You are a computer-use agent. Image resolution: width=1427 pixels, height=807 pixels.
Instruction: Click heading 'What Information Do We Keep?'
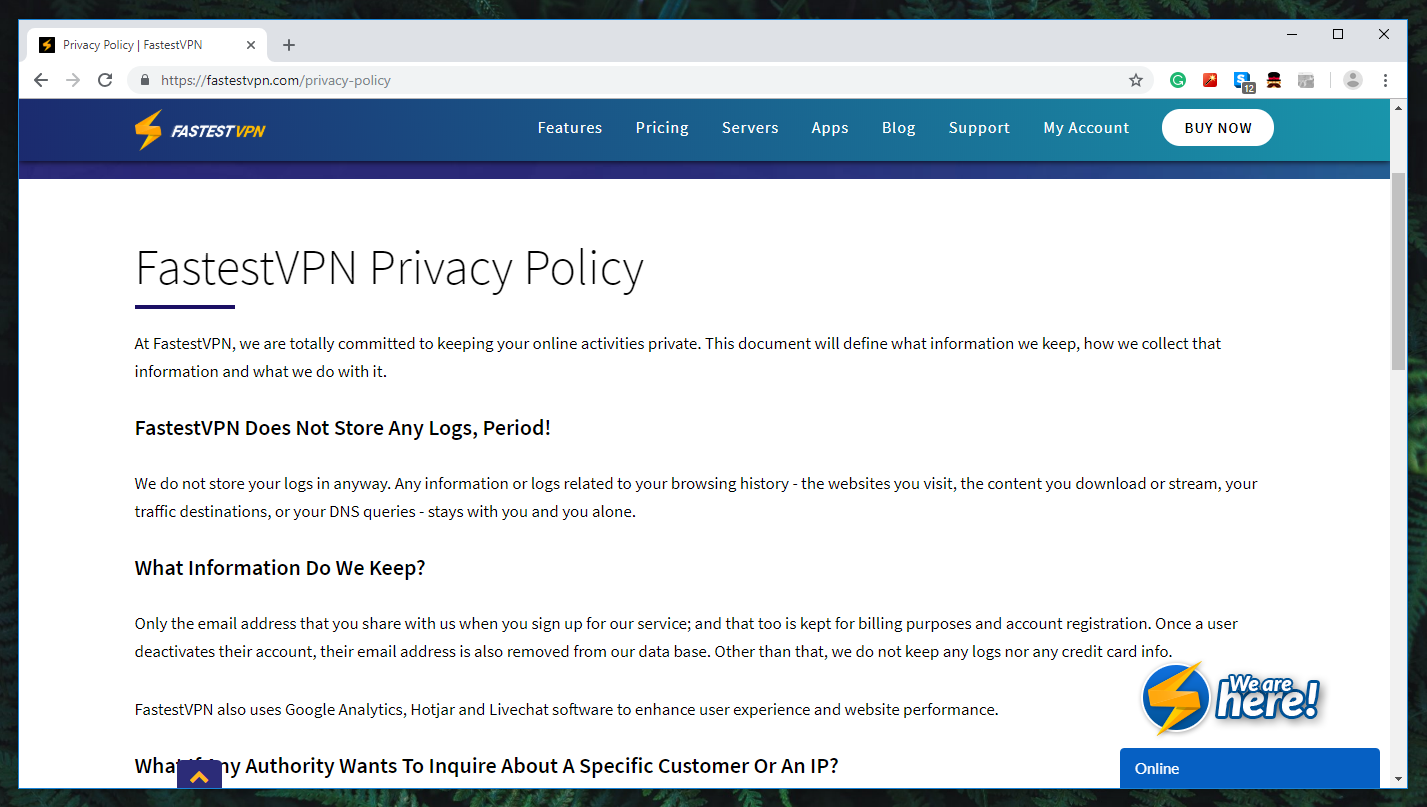(x=280, y=568)
